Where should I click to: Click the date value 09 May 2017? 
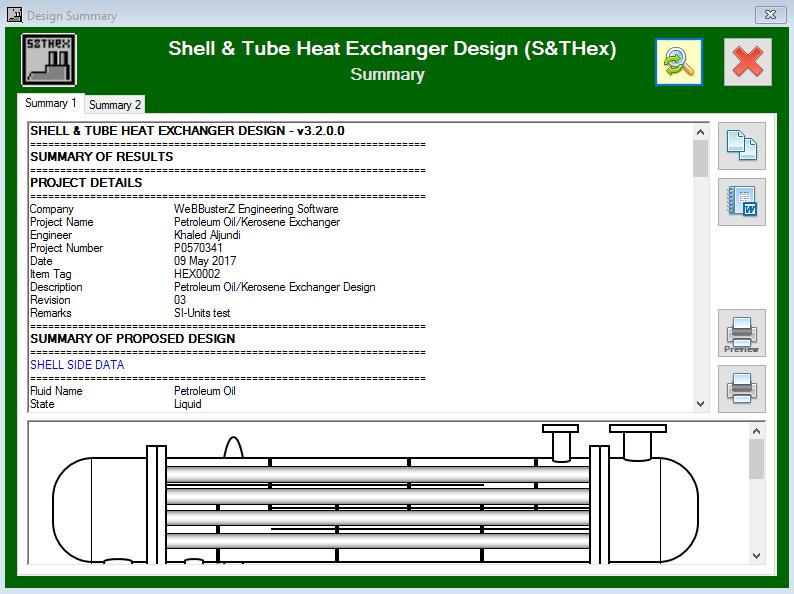coord(205,261)
